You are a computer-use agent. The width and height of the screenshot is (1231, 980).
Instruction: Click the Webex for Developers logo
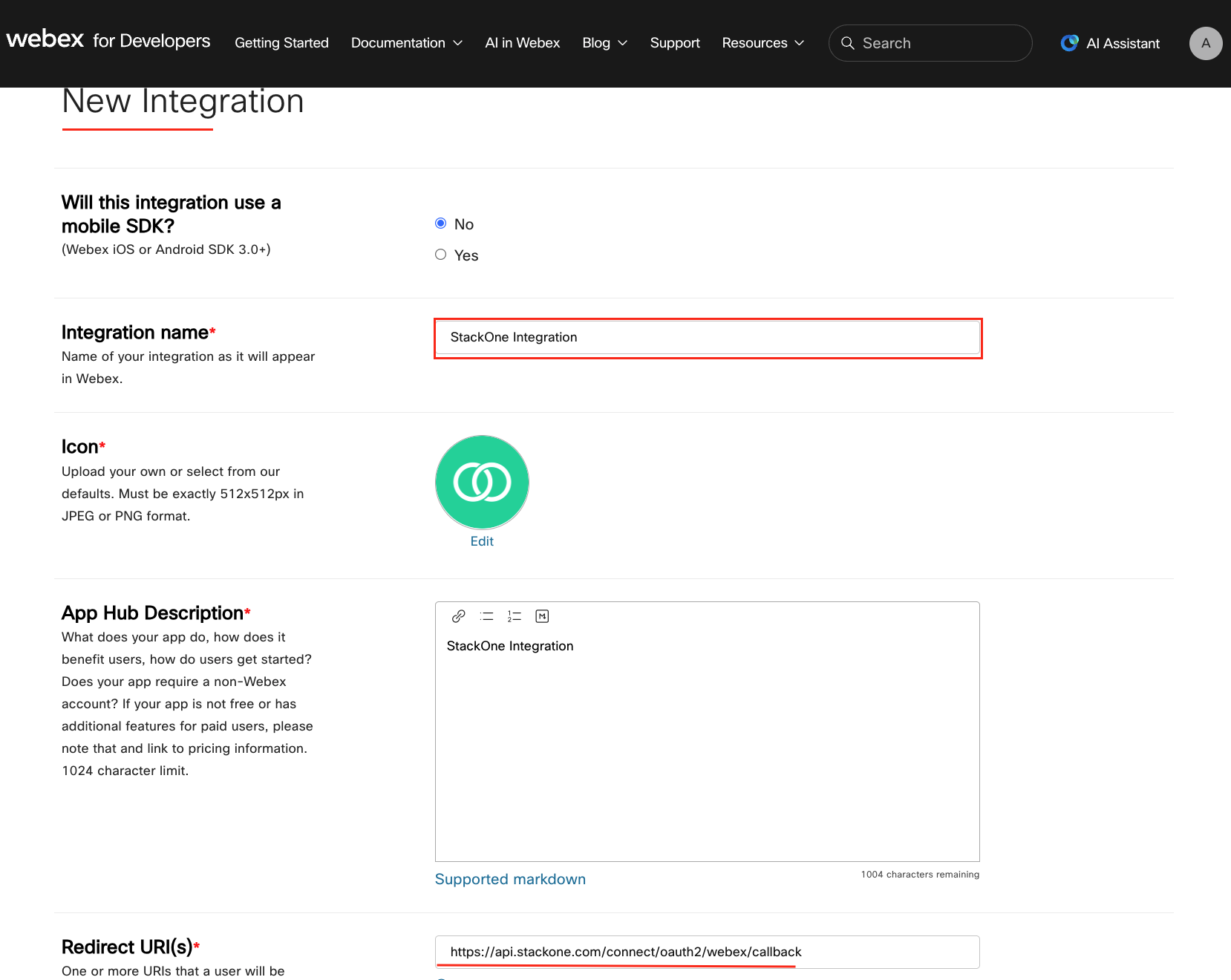[x=108, y=40]
